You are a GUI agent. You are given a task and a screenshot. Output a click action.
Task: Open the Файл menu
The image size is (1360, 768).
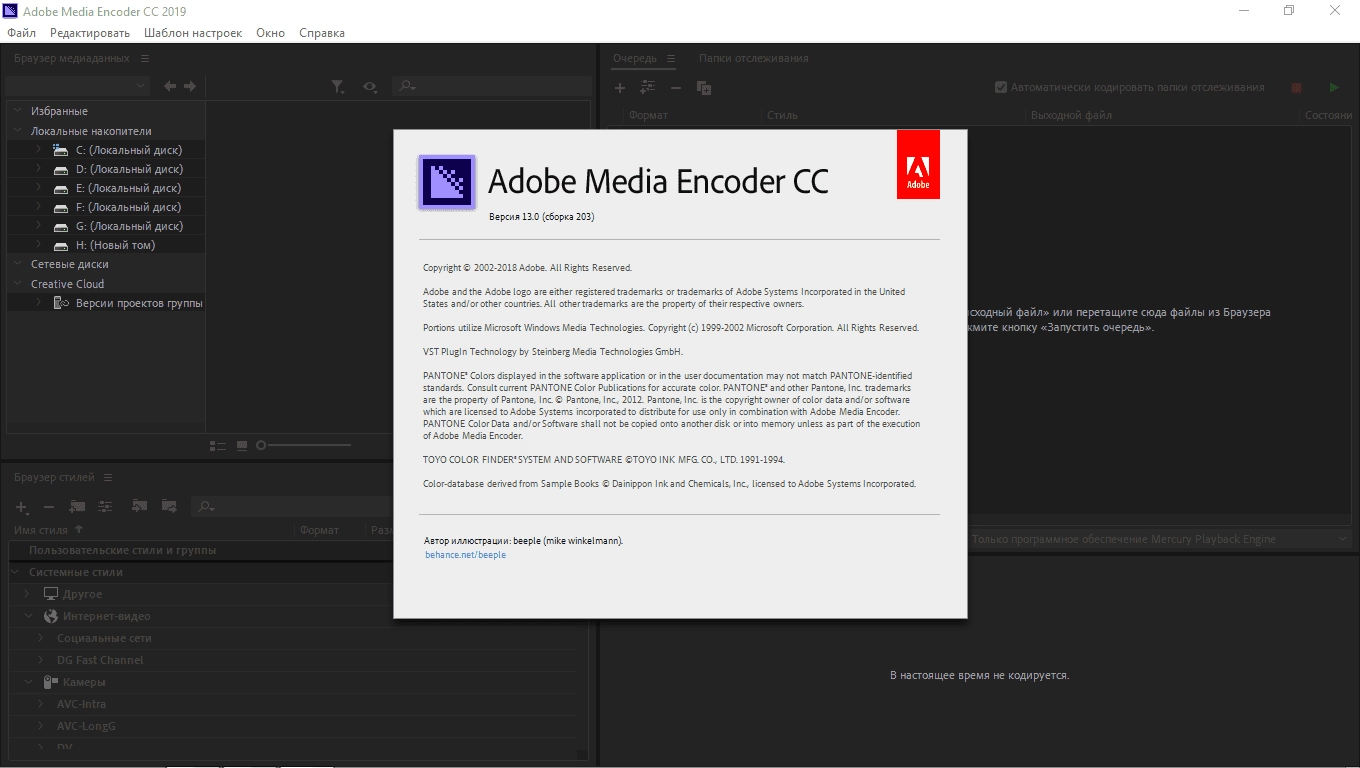[x=21, y=33]
